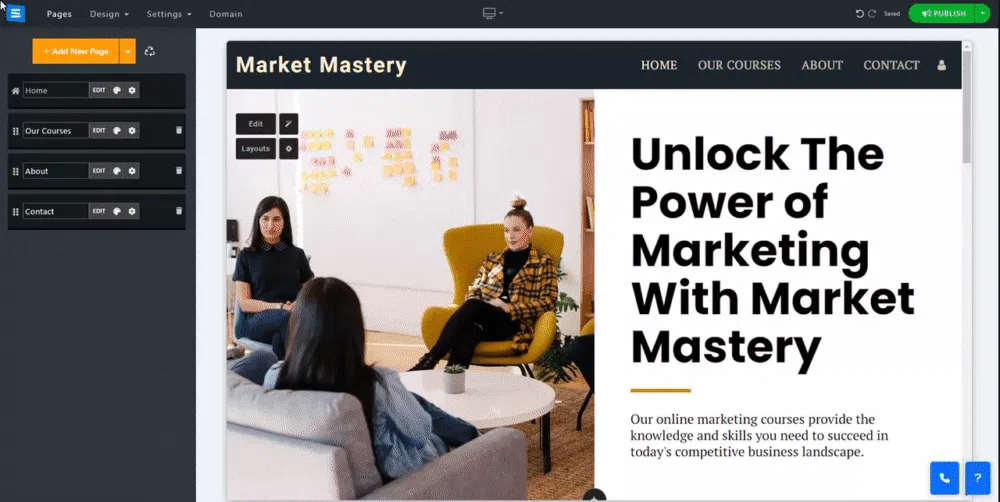This screenshot has height=502, width=1000.
Task: Open design palette for Our Courses page
Action: 117,131
